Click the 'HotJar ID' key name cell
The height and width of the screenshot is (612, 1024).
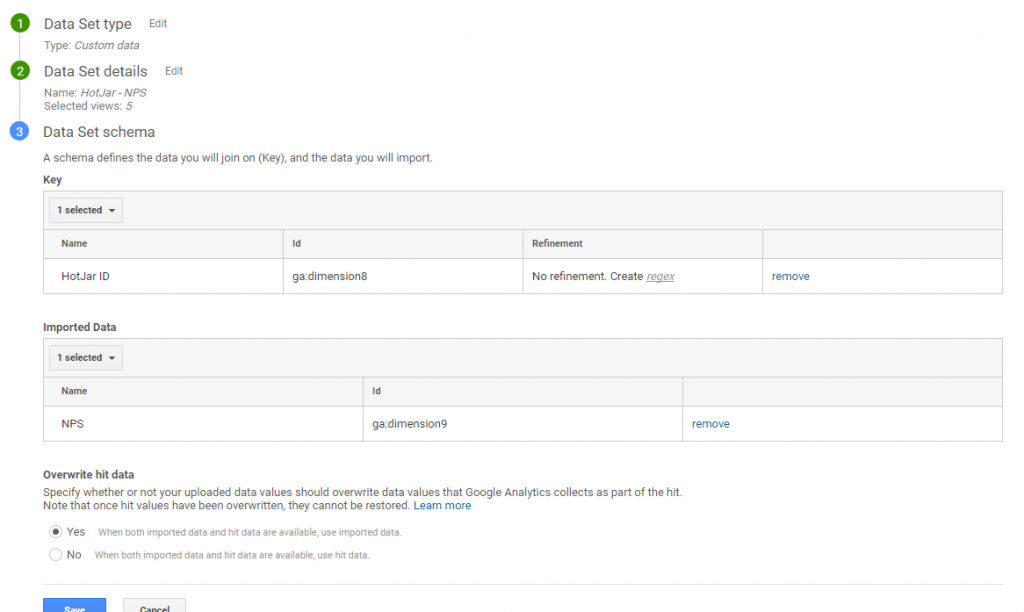coord(163,276)
